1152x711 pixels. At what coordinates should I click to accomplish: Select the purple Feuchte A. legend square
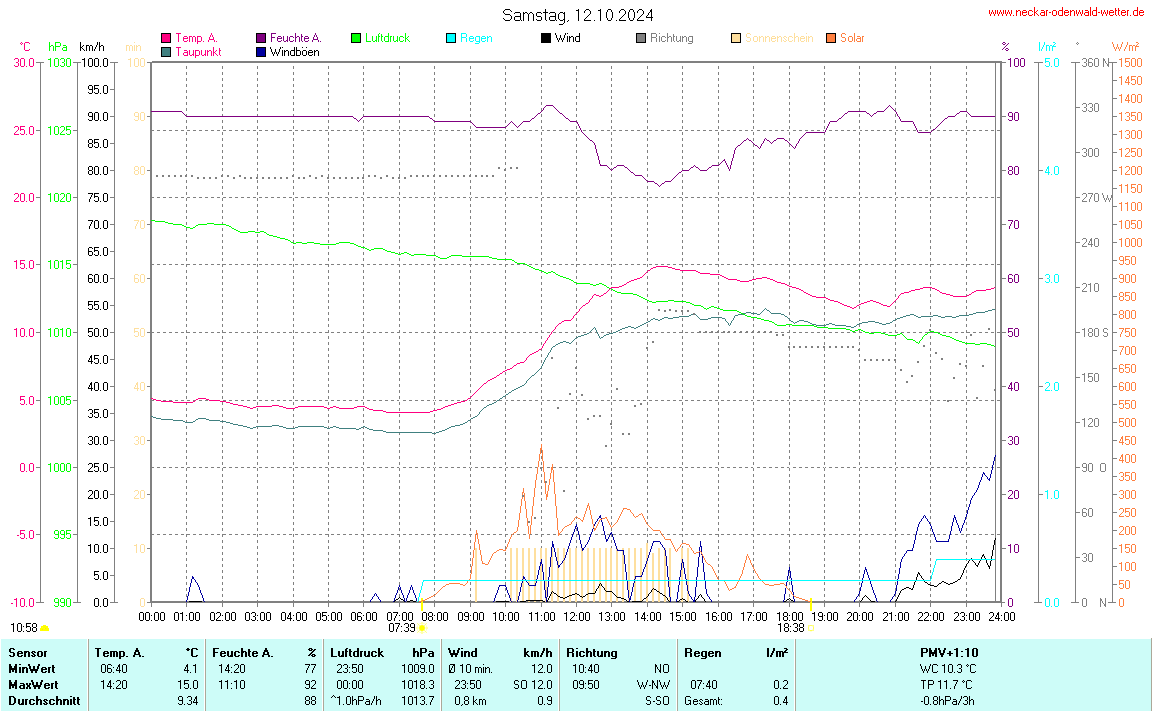(x=261, y=38)
